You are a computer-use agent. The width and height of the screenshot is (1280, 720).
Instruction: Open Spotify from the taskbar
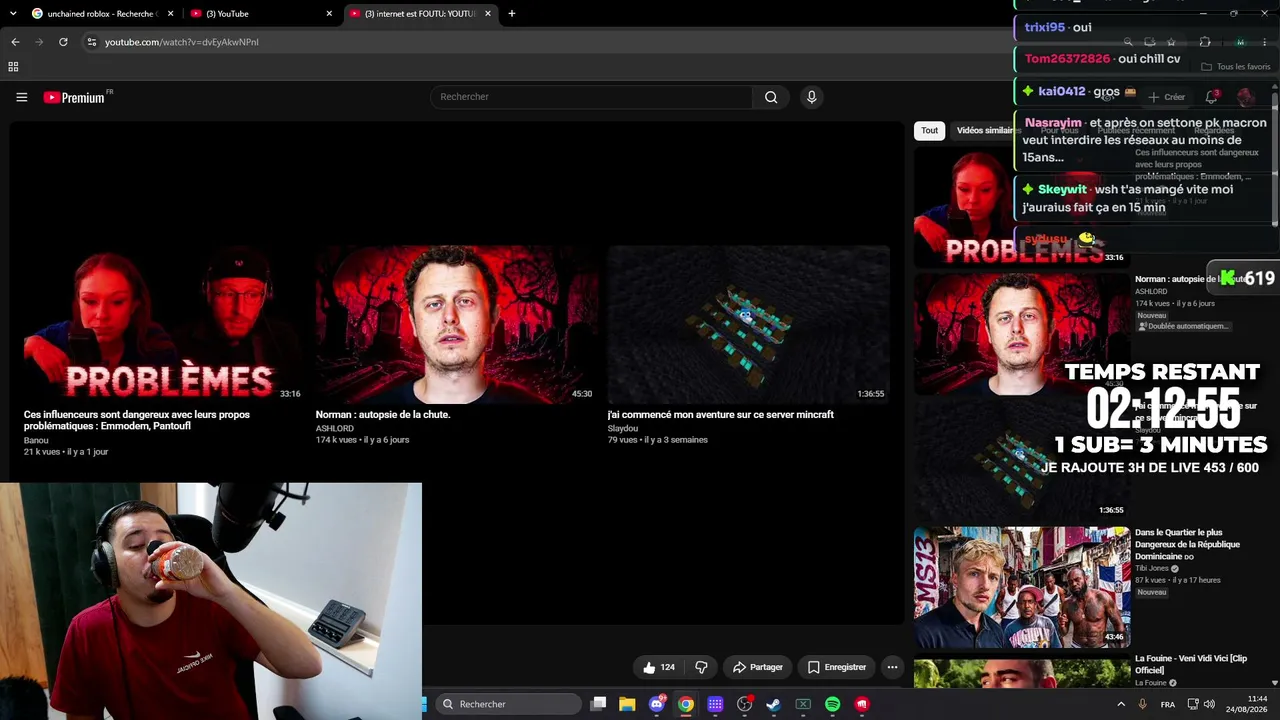coord(832,704)
